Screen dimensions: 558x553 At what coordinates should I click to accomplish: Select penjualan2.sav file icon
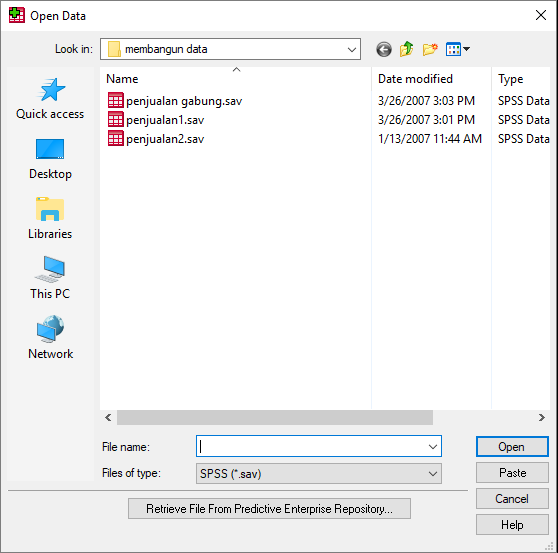coord(116,138)
